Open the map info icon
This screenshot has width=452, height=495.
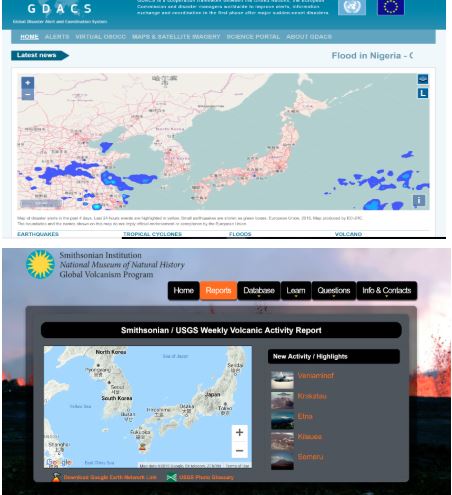click(419, 200)
